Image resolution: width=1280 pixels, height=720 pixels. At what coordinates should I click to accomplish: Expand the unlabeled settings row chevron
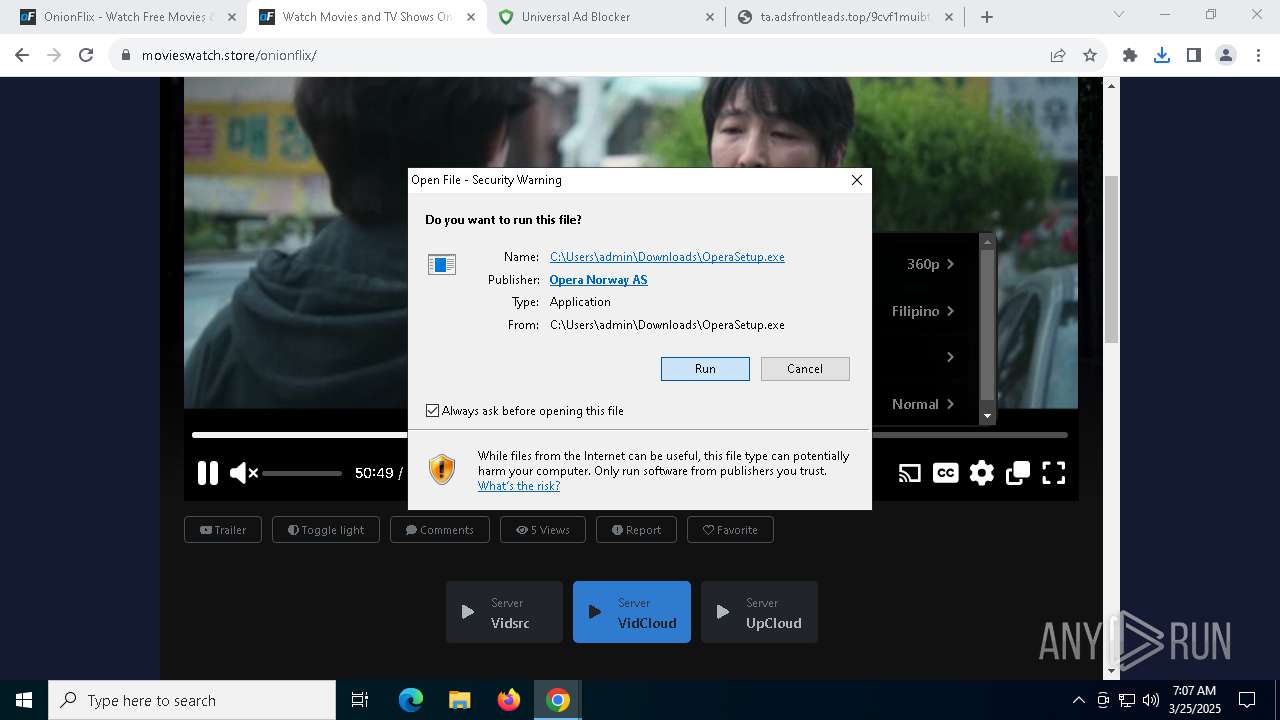(950, 357)
